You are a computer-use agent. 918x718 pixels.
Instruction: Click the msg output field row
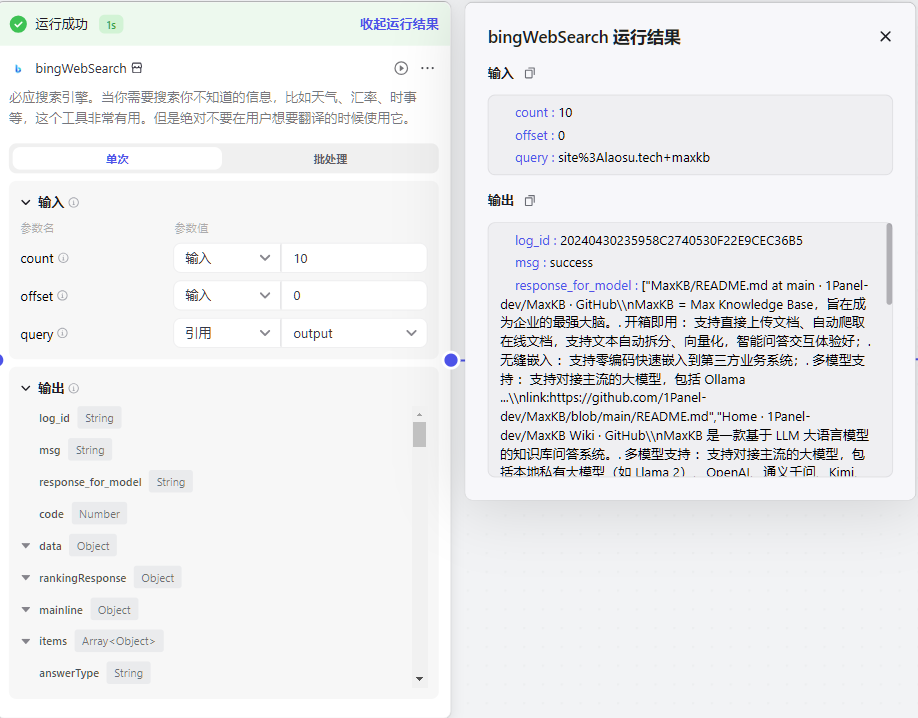coord(76,450)
